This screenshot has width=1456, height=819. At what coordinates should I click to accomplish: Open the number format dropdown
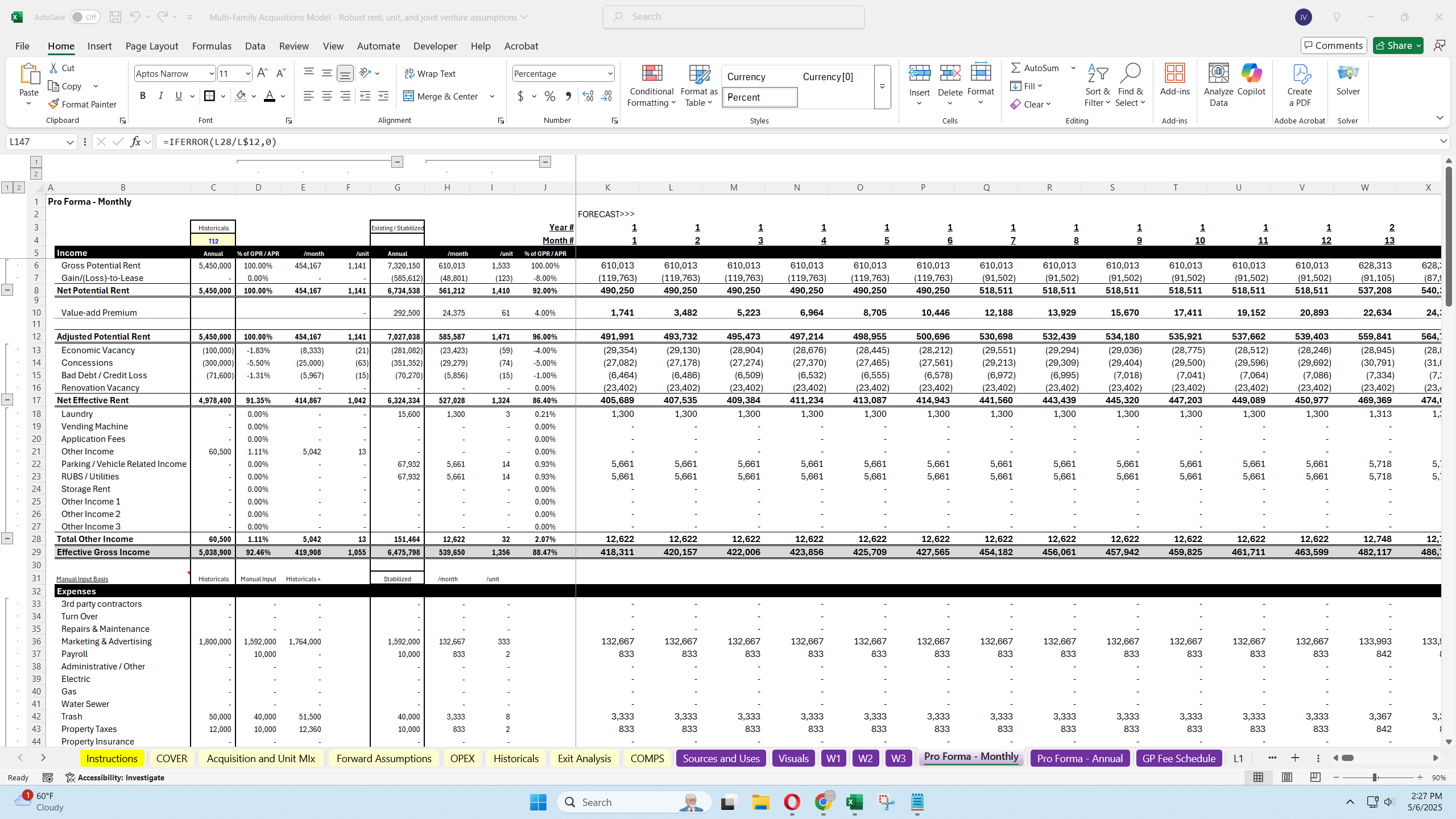point(610,73)
